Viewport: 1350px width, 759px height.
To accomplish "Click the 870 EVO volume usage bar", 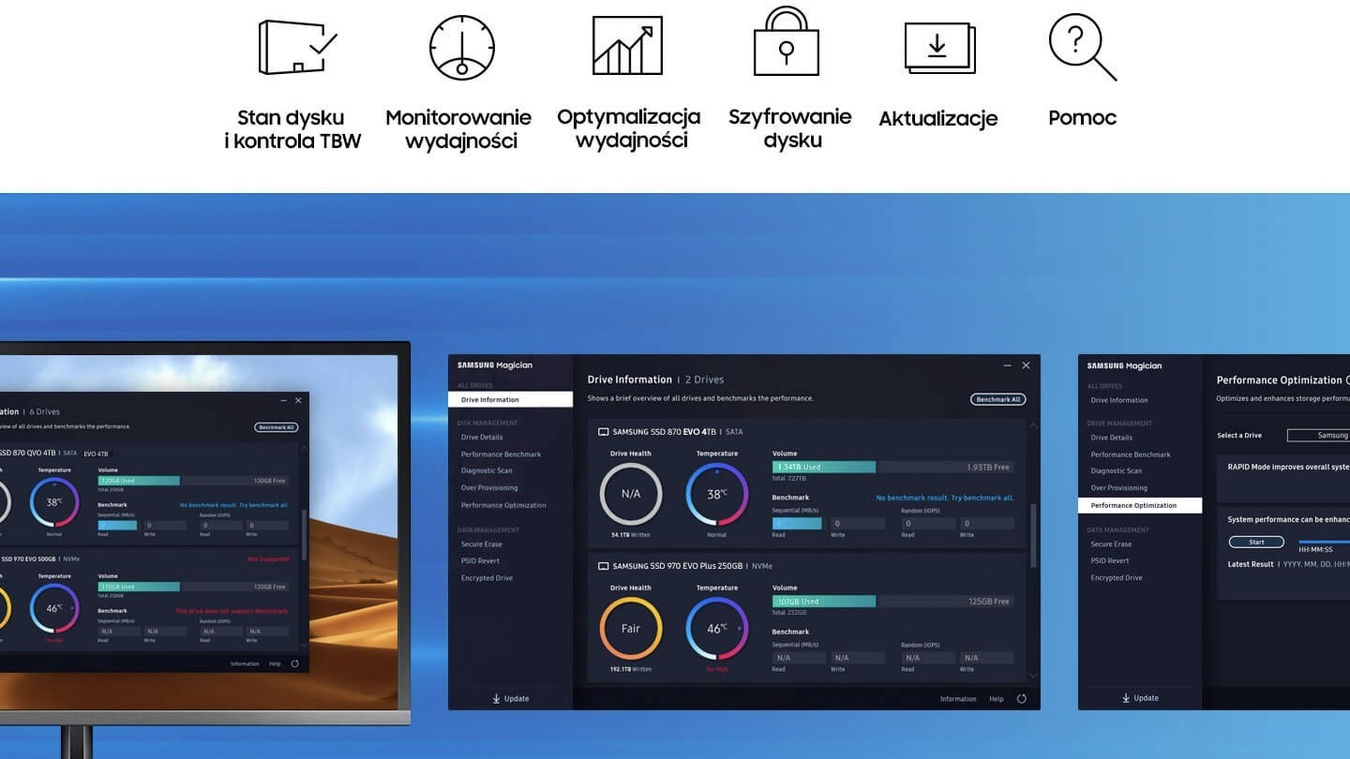I will (x=892, y=467).
